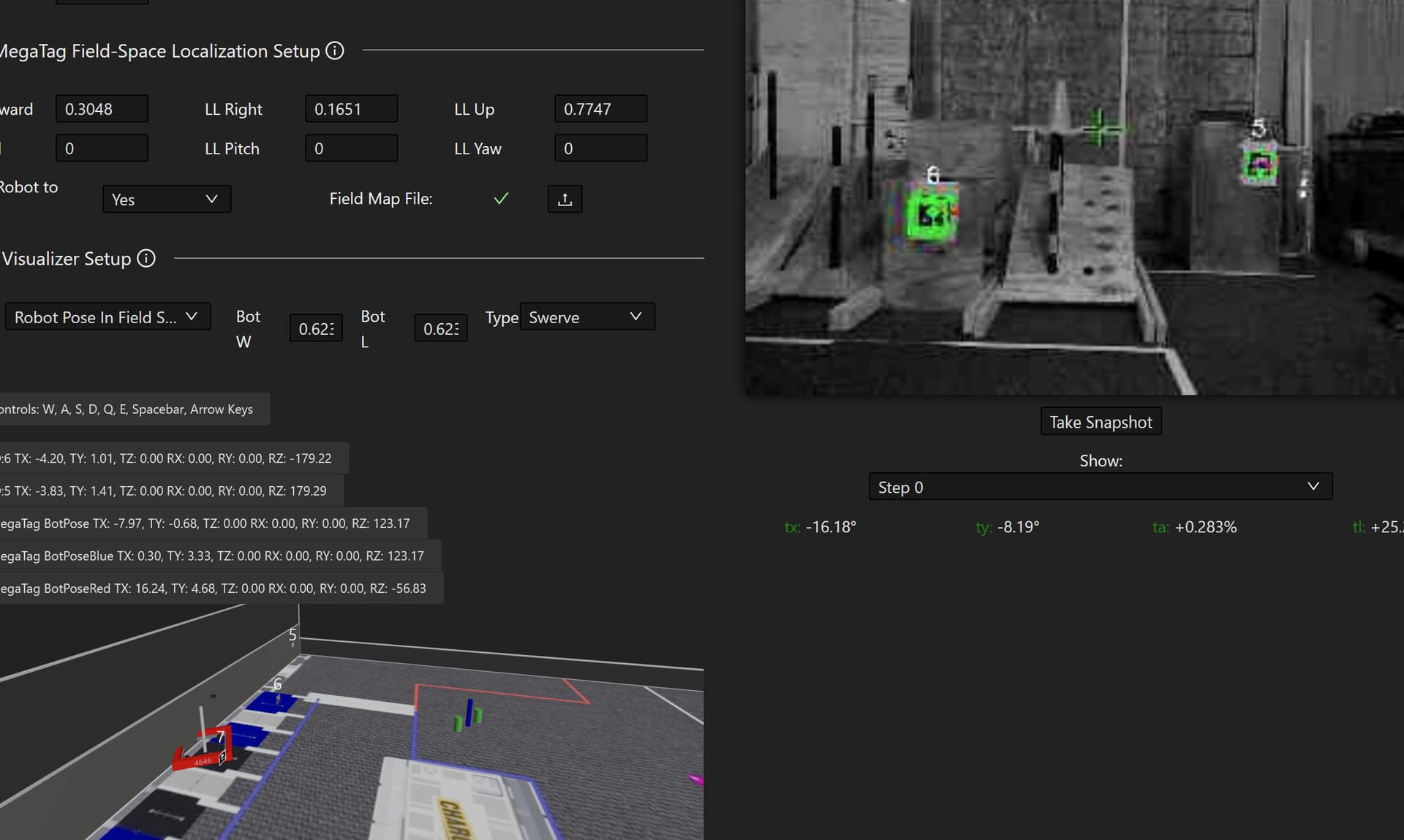Open the Show Step 0 dropdown

[x=1101, y=487]
